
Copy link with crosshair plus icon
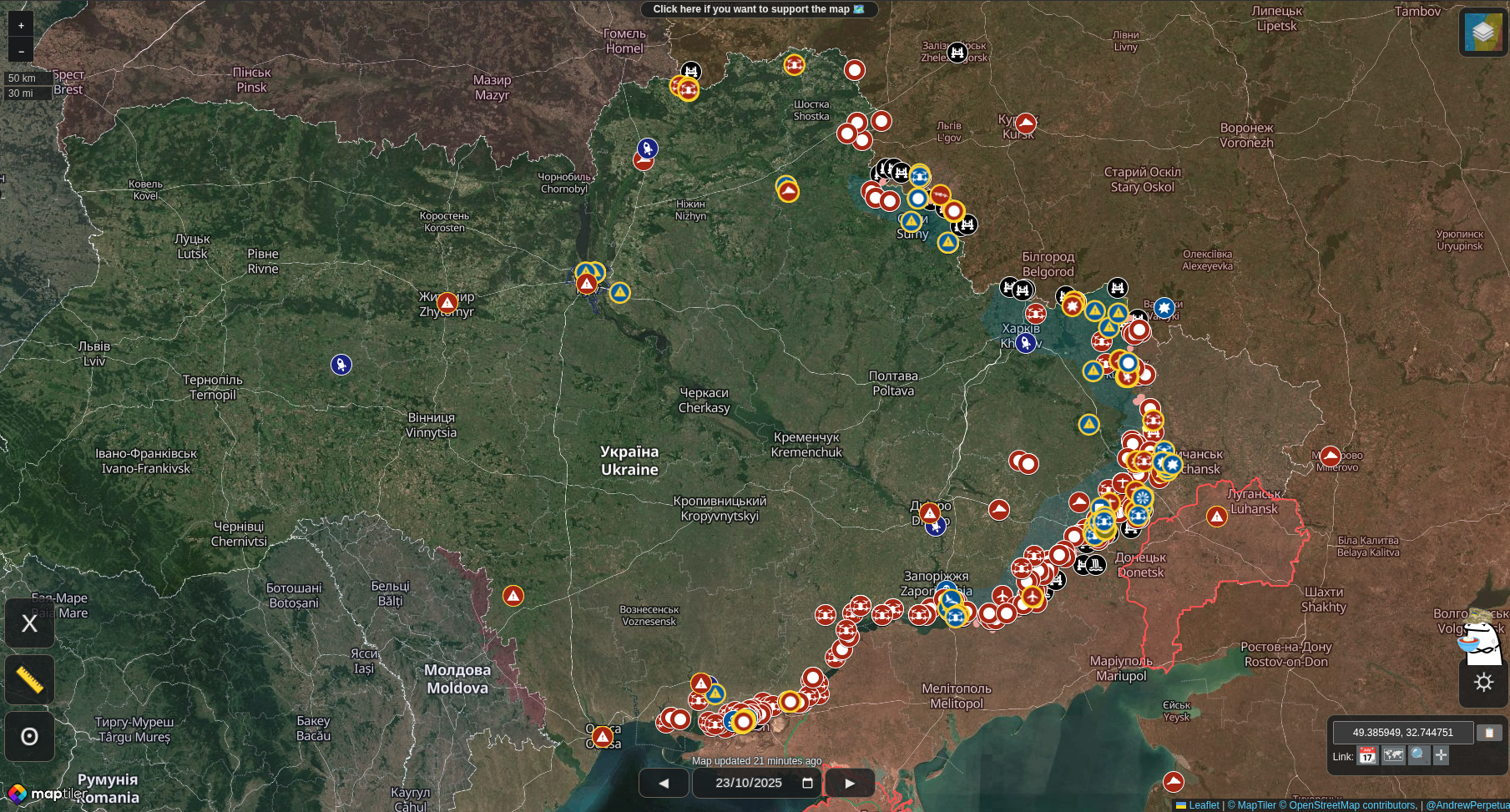[x=1441, y=755]
